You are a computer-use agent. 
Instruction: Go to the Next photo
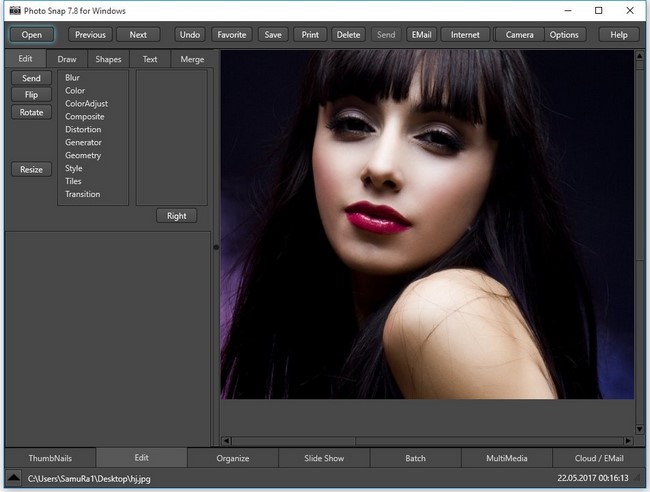coord(138,35)
